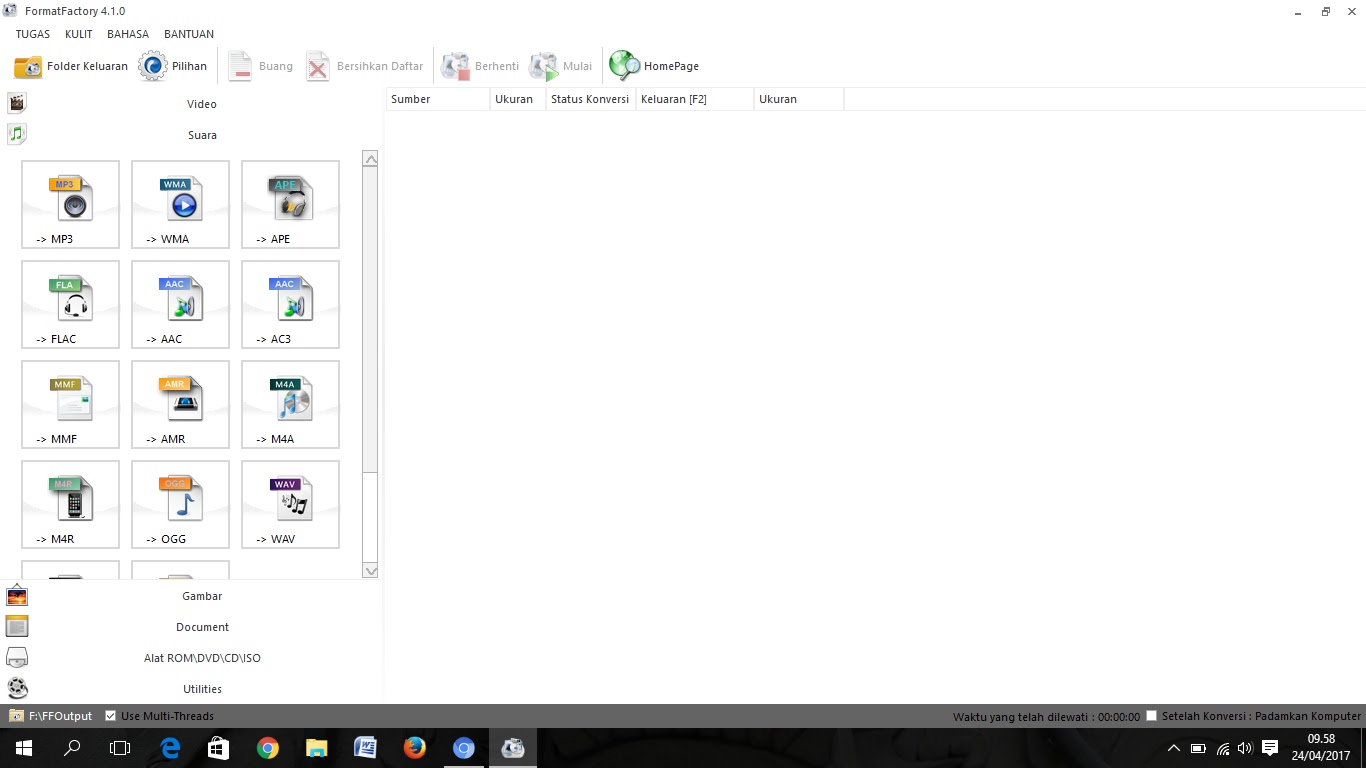This screenshot has width=1366, height=768.
Task: Open File Explorer from the taskbar
Action: tap(316, 748)
